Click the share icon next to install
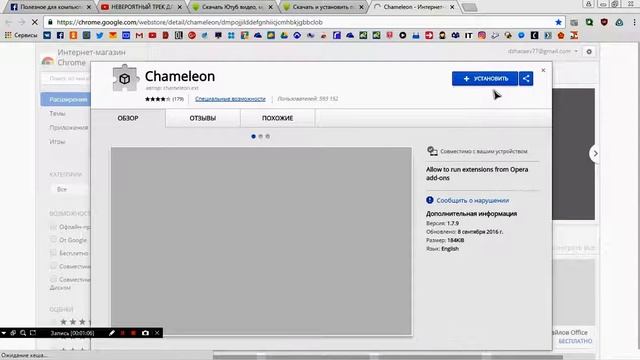 (x=526, y=78)
